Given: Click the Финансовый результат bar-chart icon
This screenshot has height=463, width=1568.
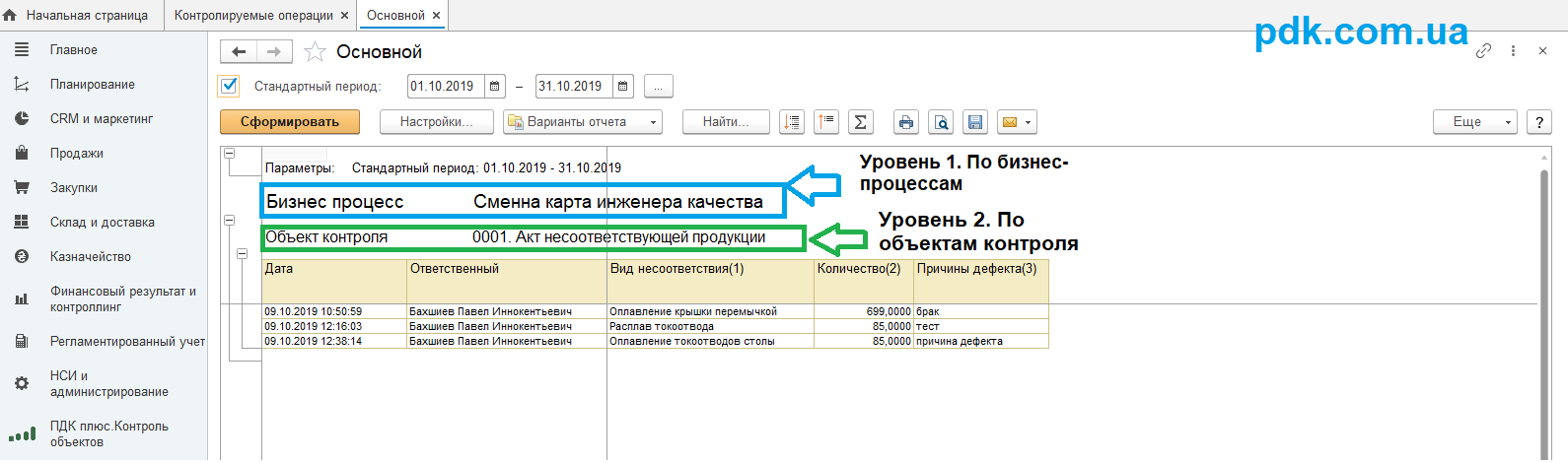Looking at the screenshot, I should coord(22,298).
